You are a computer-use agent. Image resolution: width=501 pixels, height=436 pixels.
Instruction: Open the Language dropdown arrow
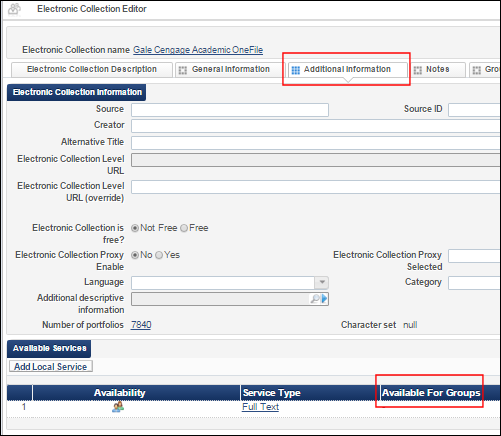click(322, 282)
